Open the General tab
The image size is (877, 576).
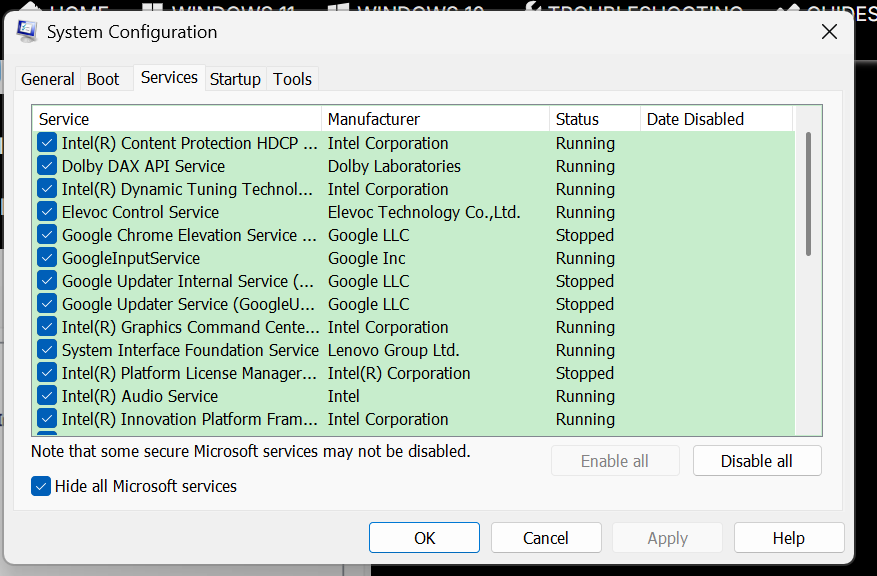point(47,78)
